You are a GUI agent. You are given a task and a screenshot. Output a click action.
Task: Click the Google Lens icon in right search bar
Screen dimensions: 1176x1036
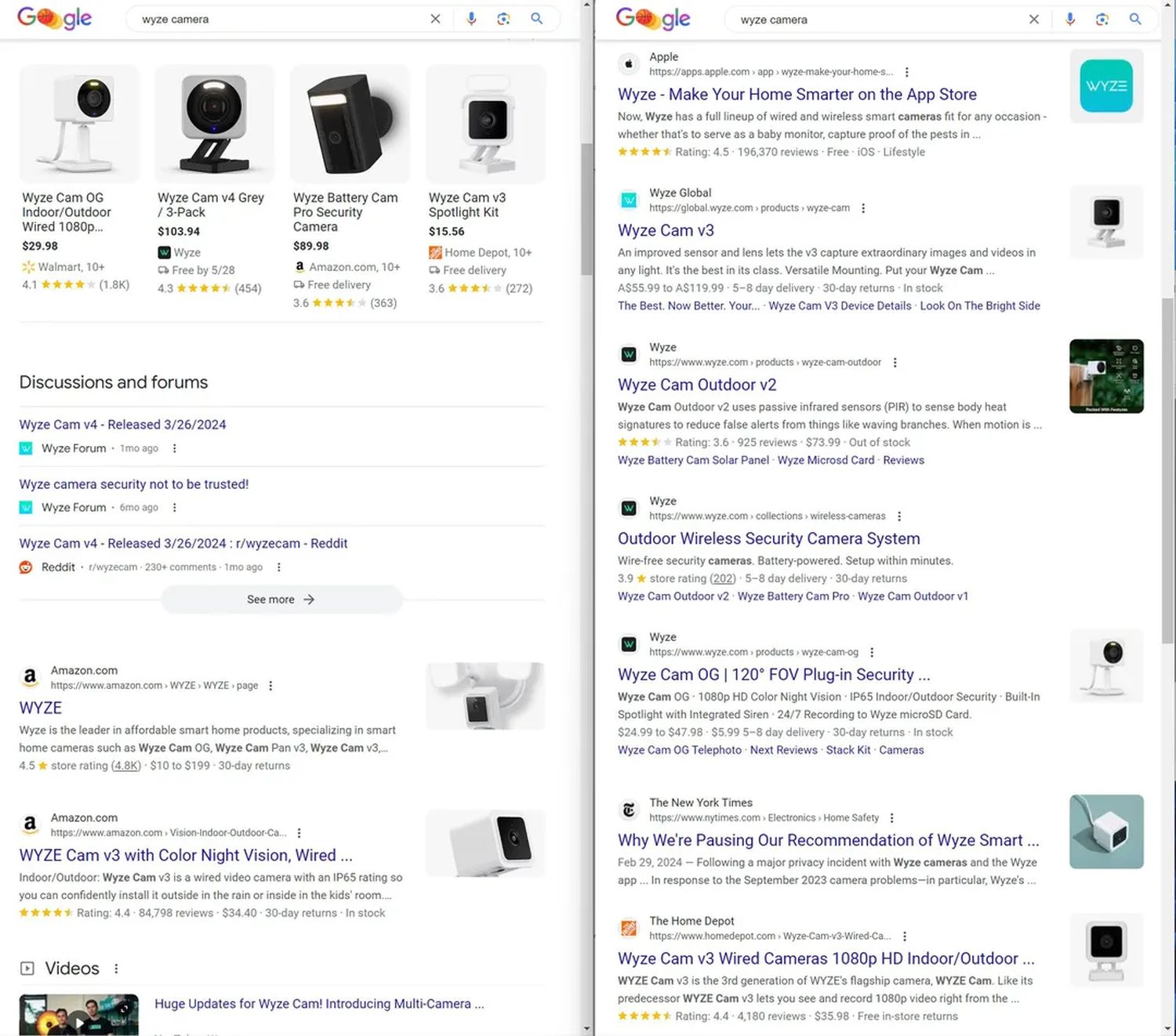point(1102,20)
